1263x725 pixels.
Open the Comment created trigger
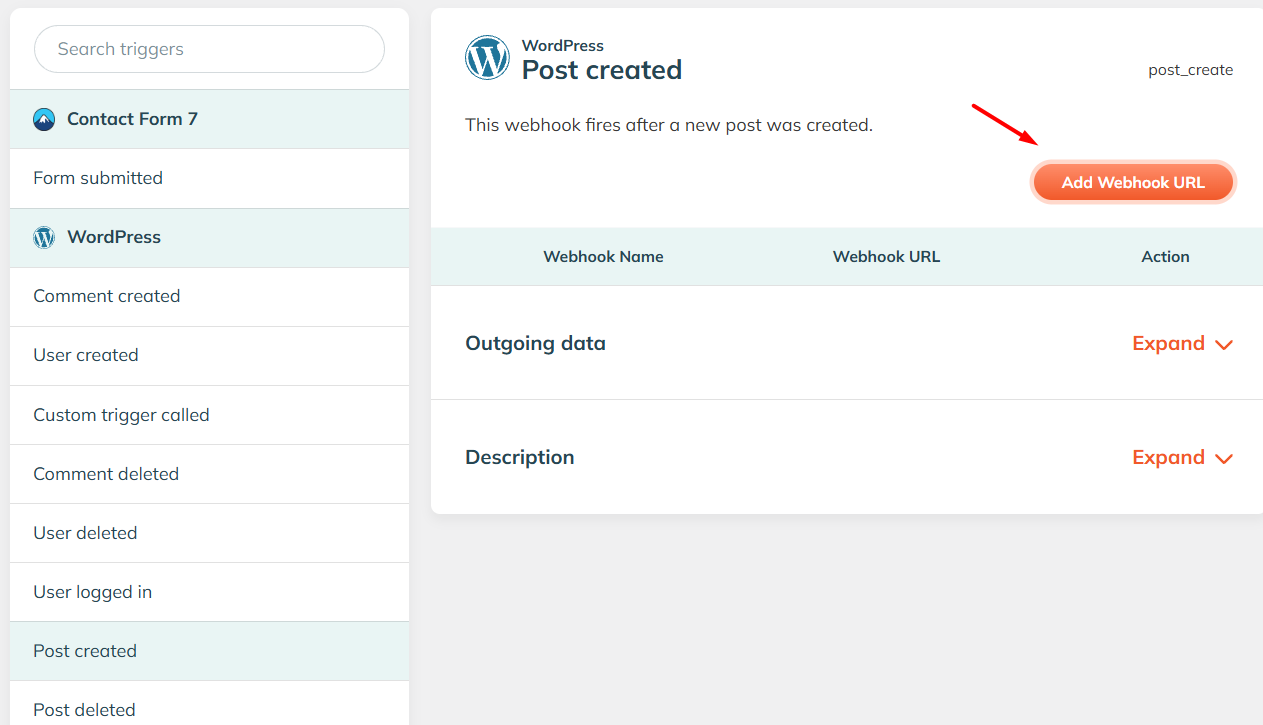[106, 296]
